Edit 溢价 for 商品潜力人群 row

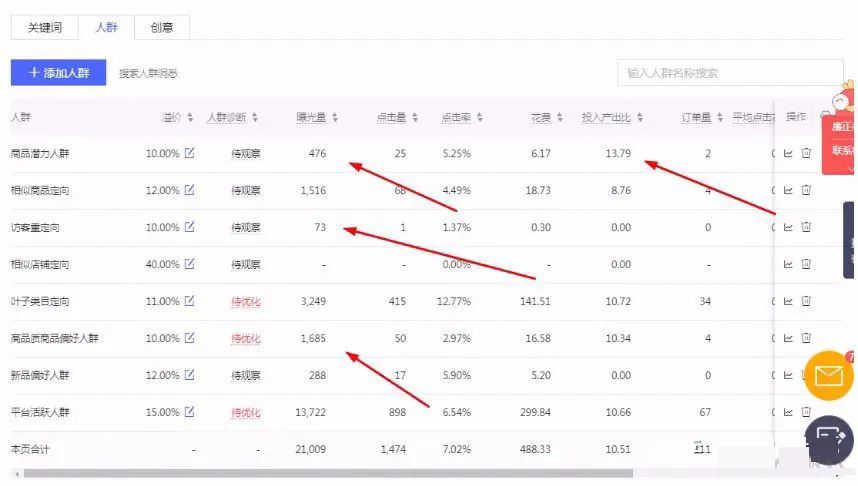189,153
